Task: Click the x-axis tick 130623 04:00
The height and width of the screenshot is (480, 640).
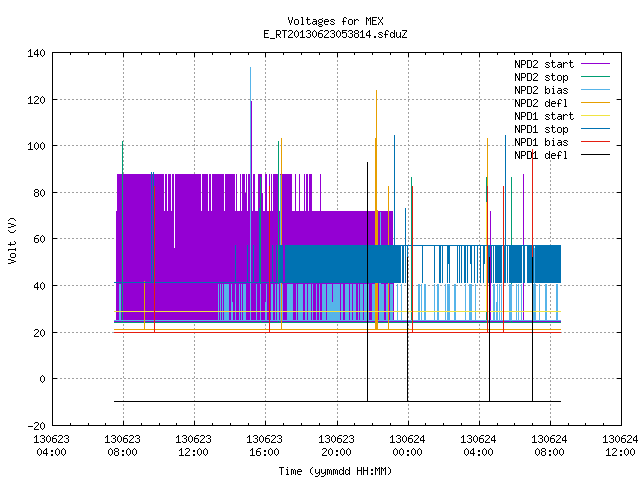Action: click(x=51, y=446)
